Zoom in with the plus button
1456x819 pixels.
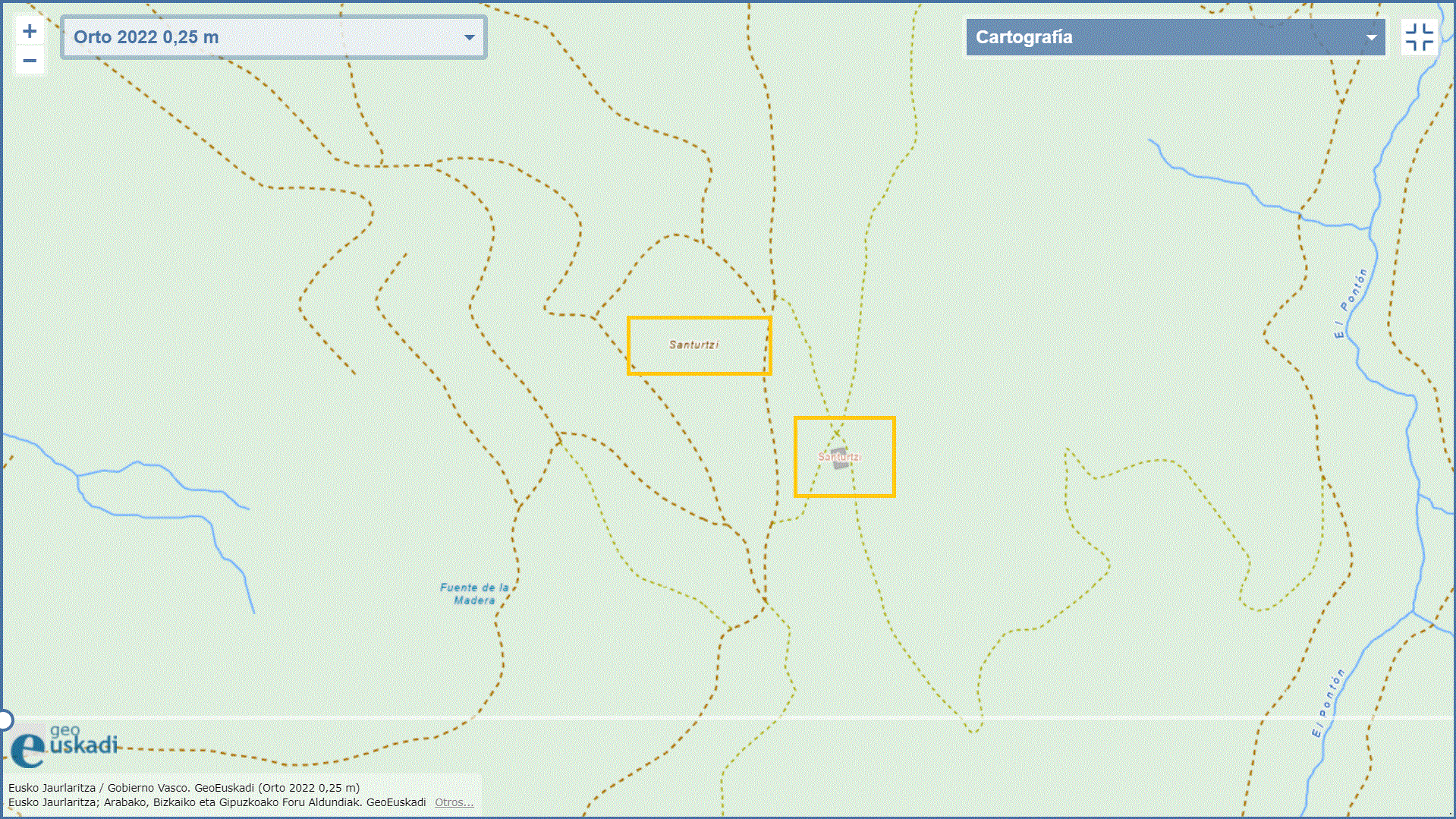(30, 32)
